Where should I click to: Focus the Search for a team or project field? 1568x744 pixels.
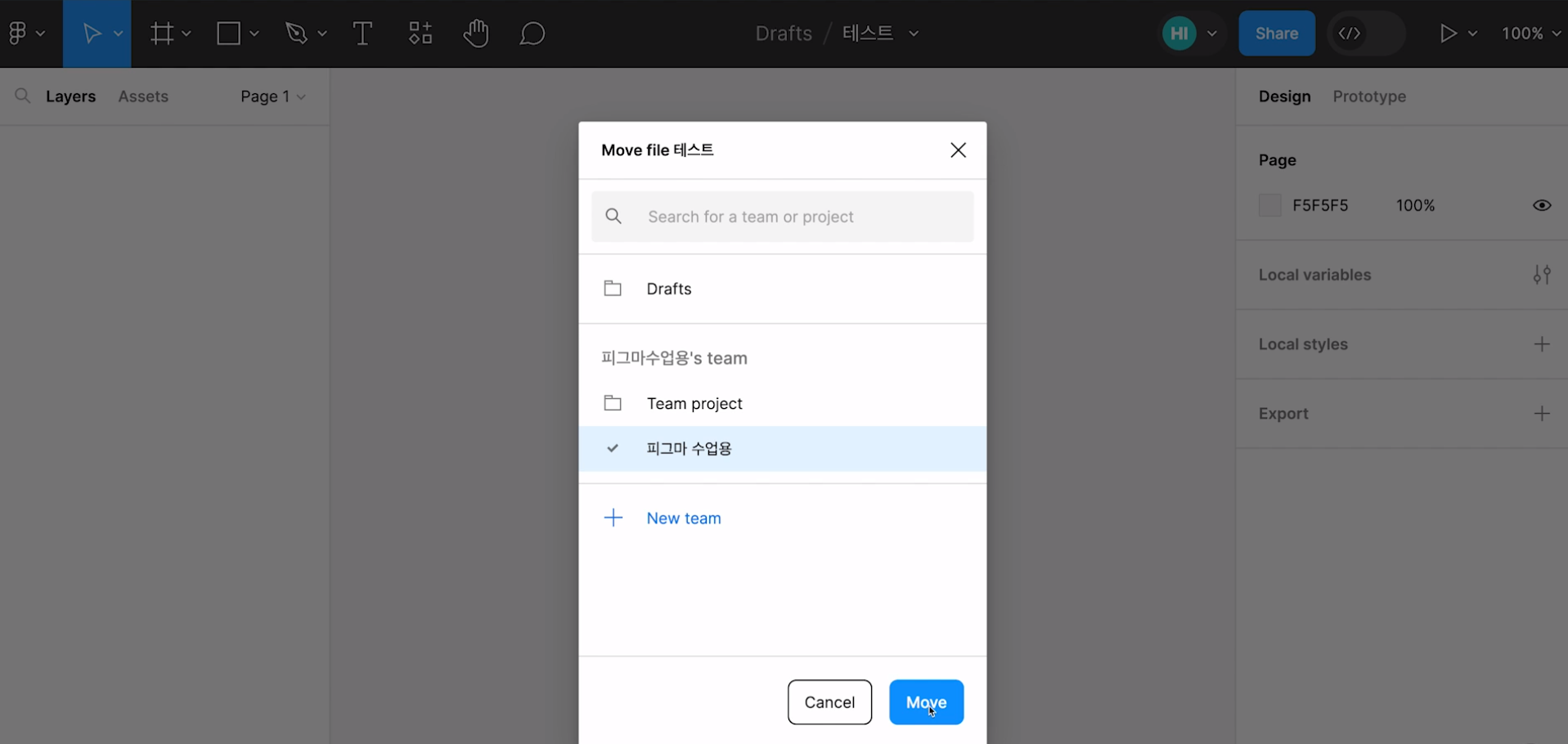(783, 217)
